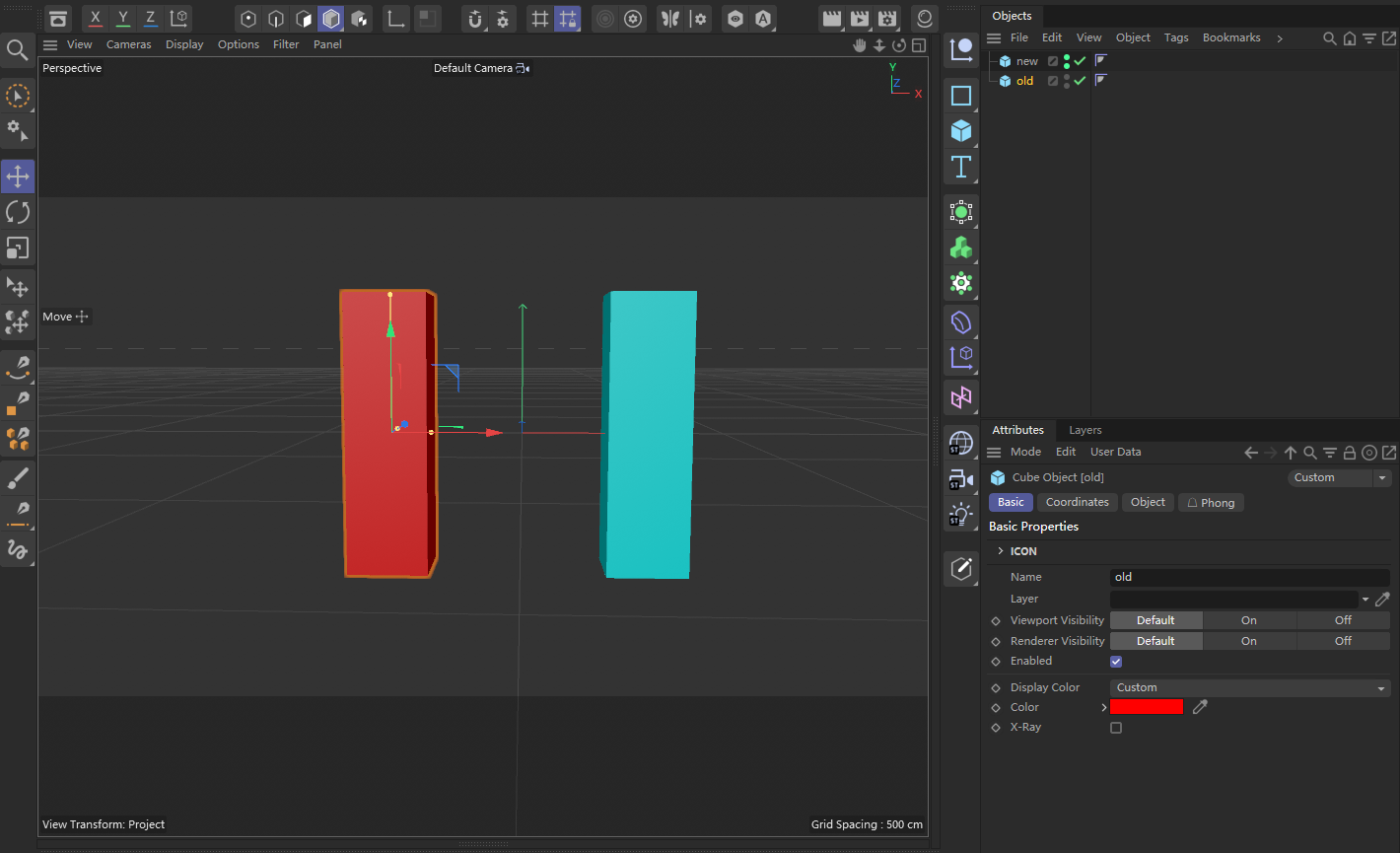Open the search commander magnifier icon
Viewport: 1400px width, 853px height.
point(18,49)
